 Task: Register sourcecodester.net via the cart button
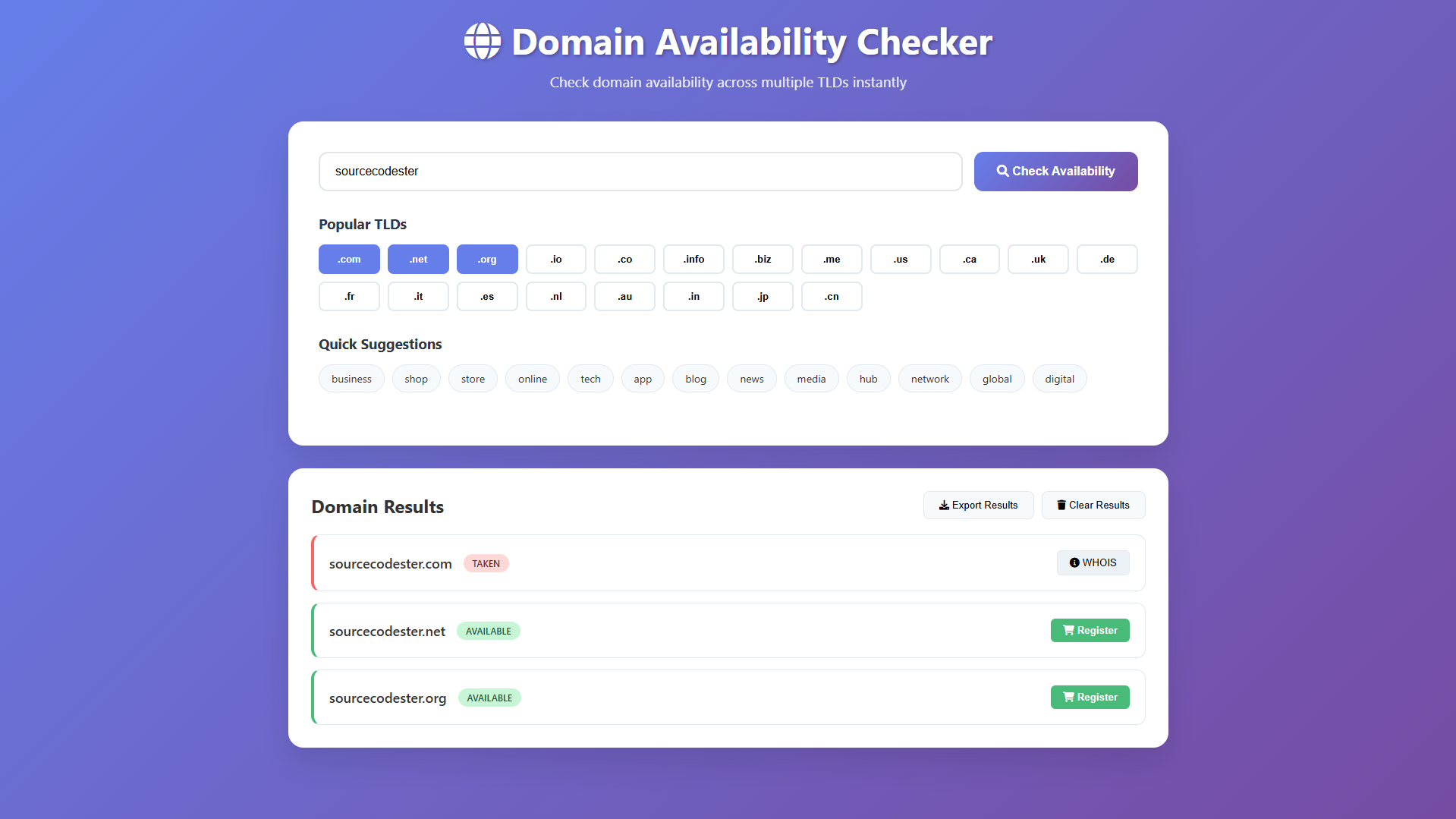1090,631
